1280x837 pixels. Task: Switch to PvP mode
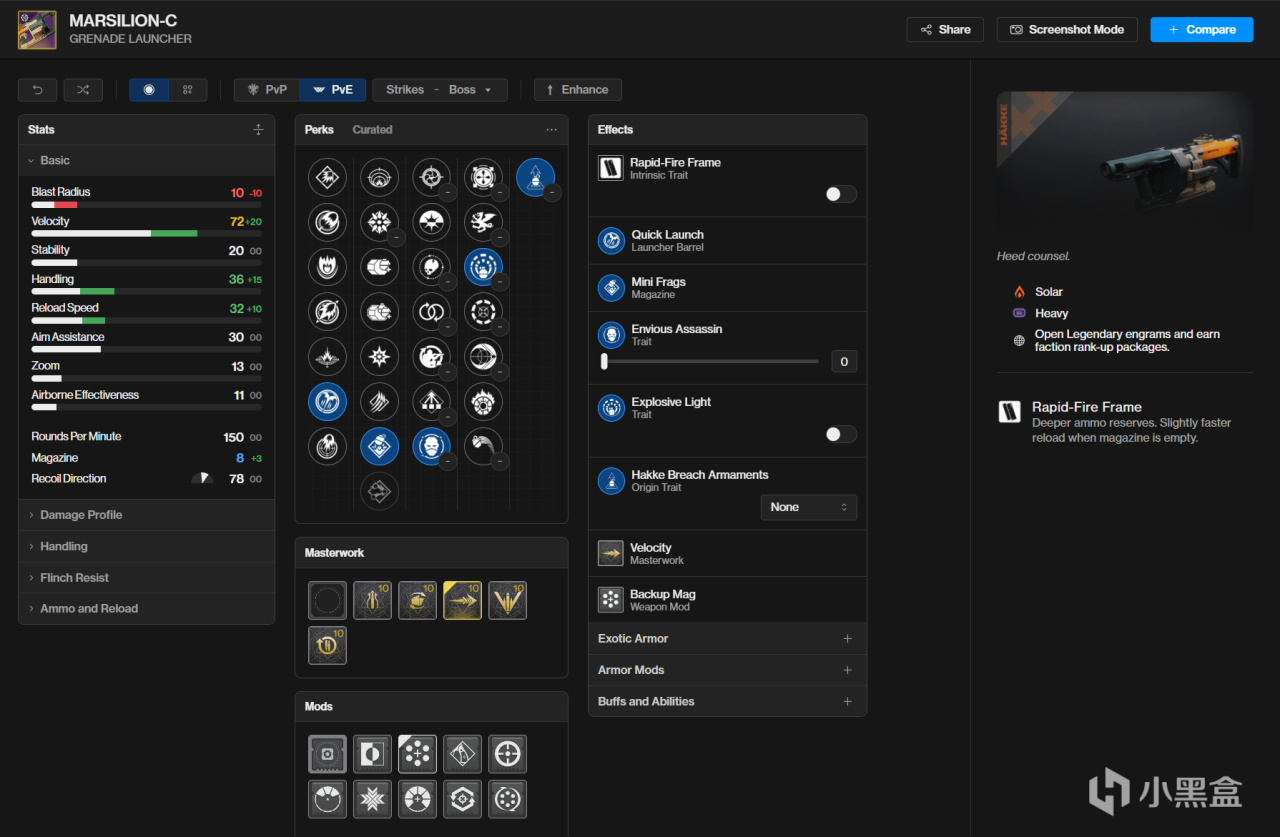[x=267, y=90]
